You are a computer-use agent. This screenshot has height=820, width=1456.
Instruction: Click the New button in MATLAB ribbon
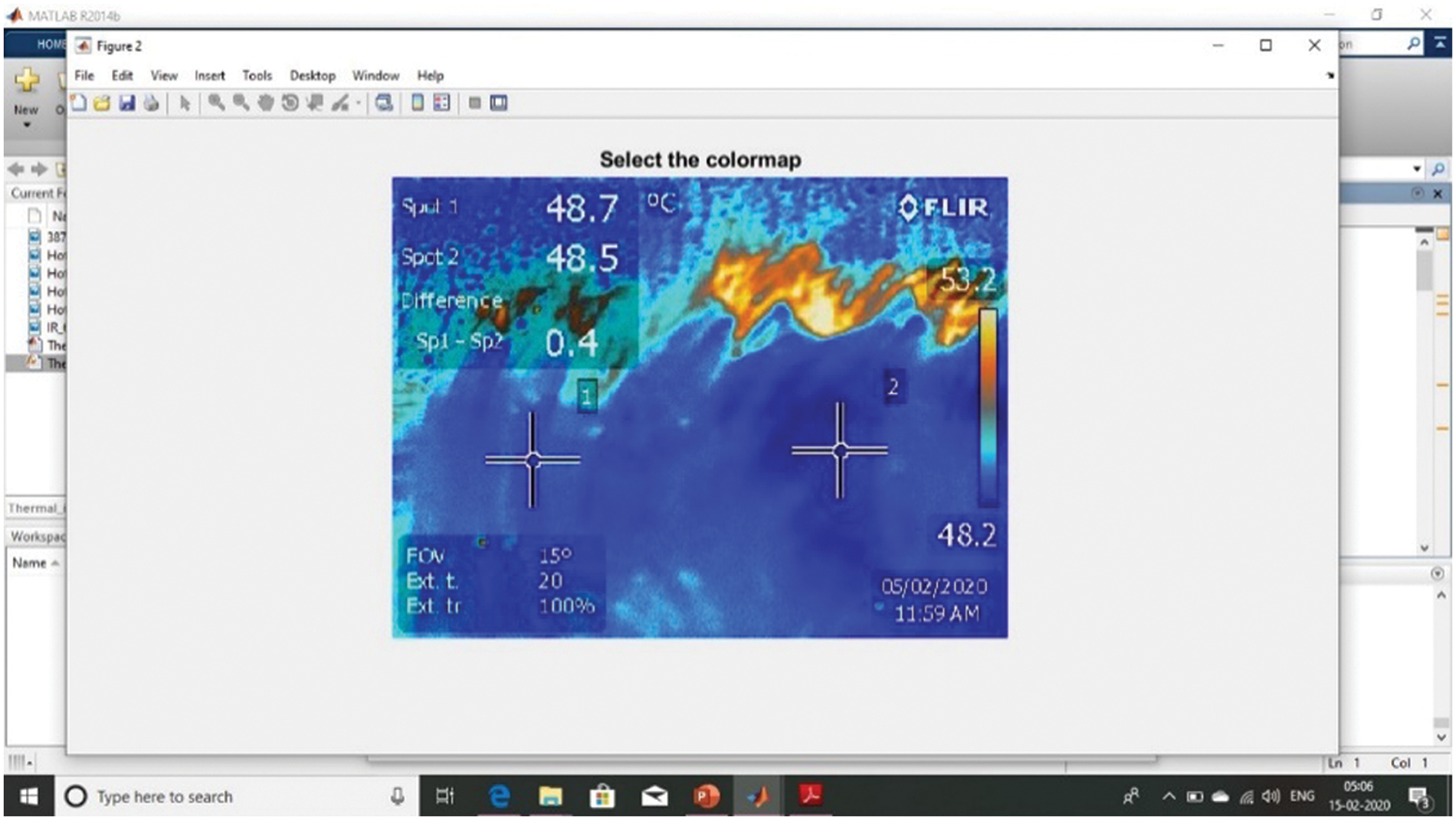26,90
